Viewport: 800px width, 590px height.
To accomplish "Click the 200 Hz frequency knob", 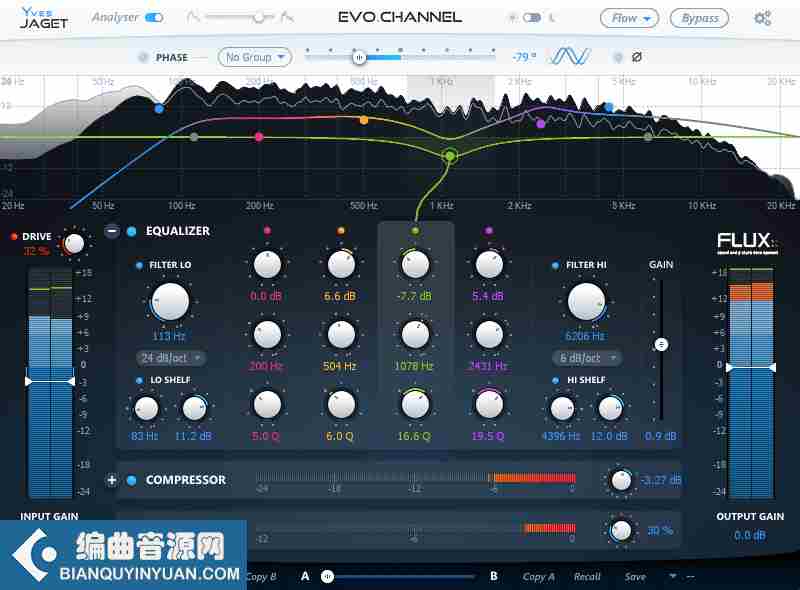I will click(x=267, y=335).
